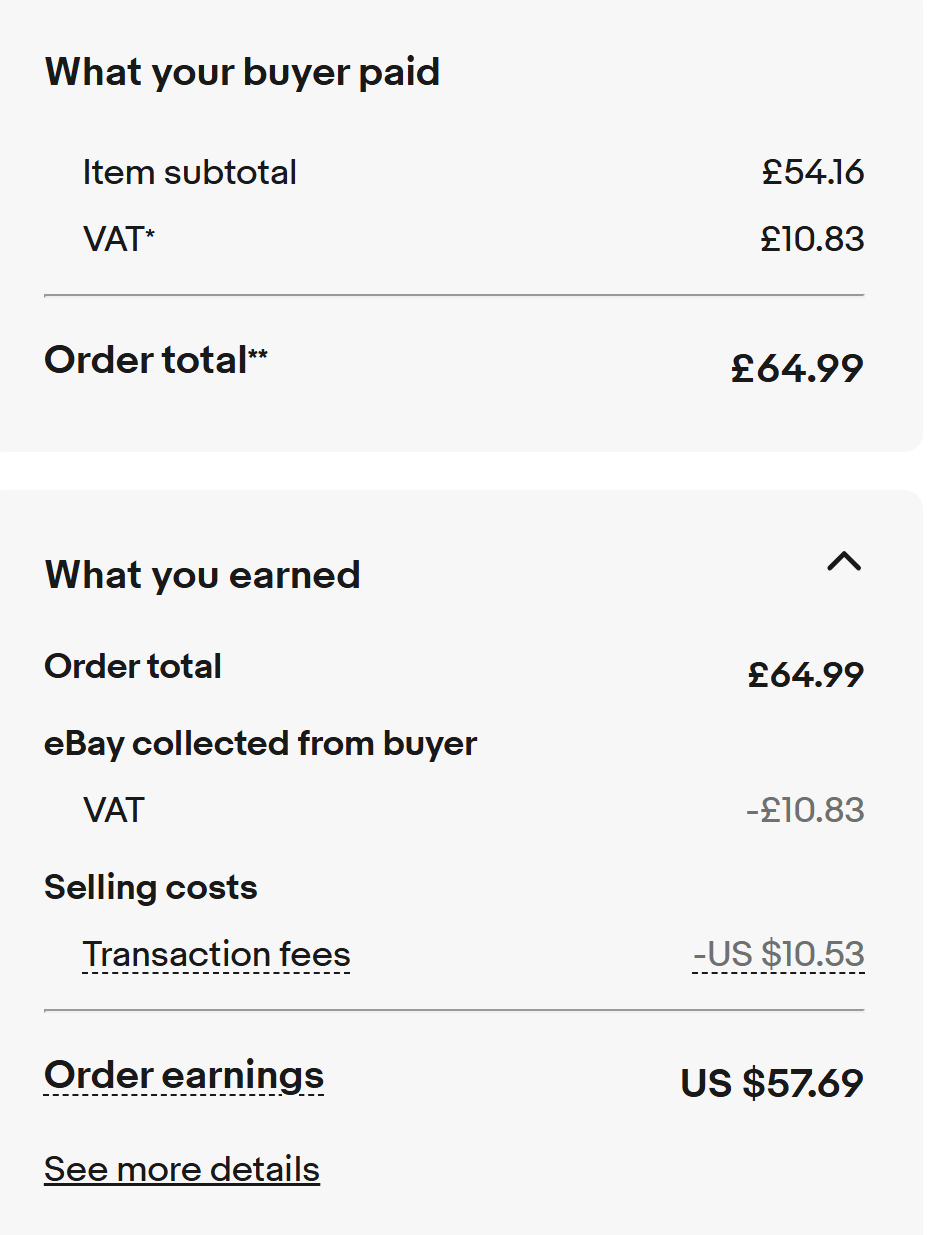Click the What your buyer paid heading
The height and width of the screenshot is (1235, 928).
click(x=242, y=72)
